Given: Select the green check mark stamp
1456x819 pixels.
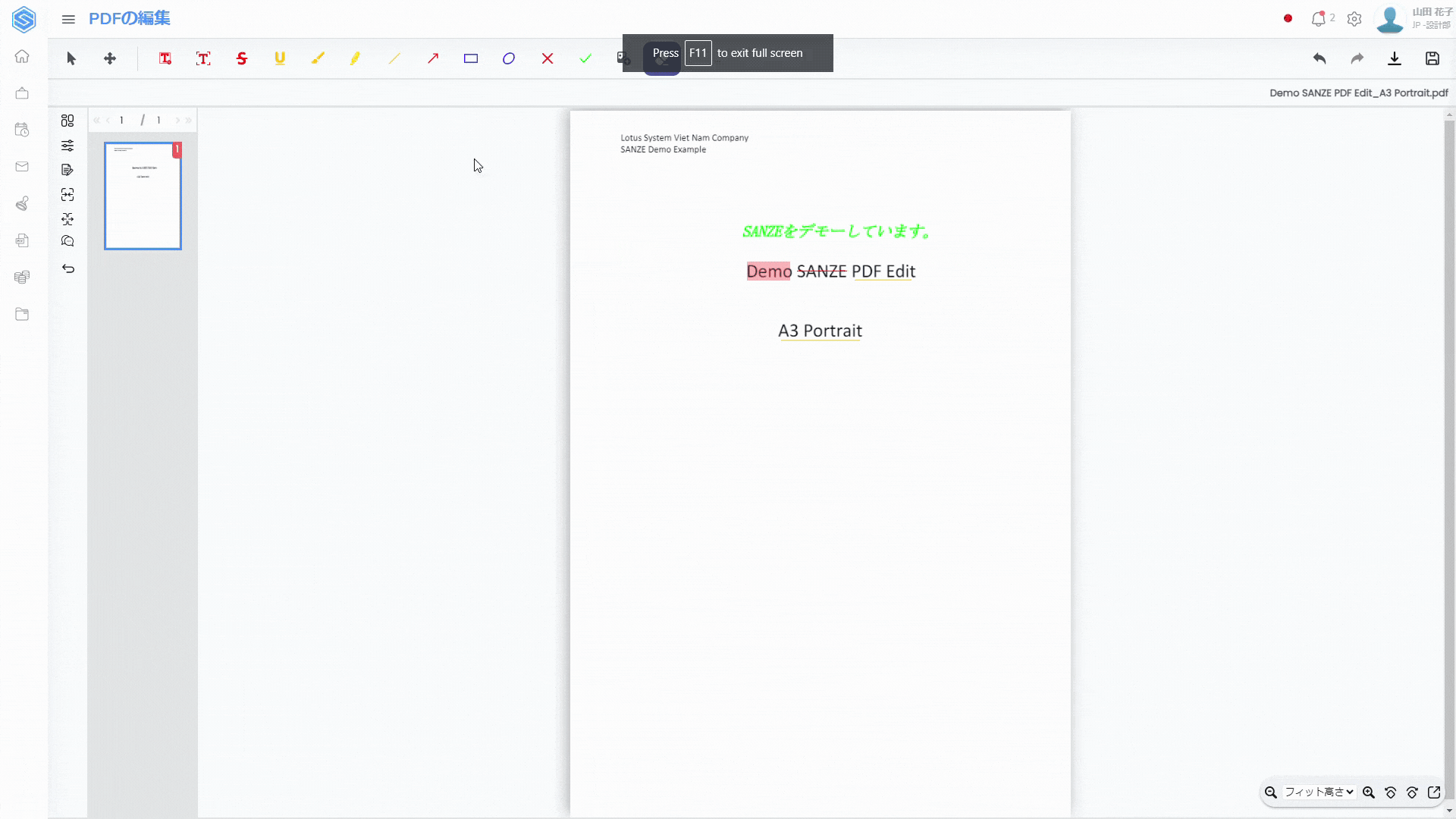Looking at the screenshot, I should pos(585,58).
